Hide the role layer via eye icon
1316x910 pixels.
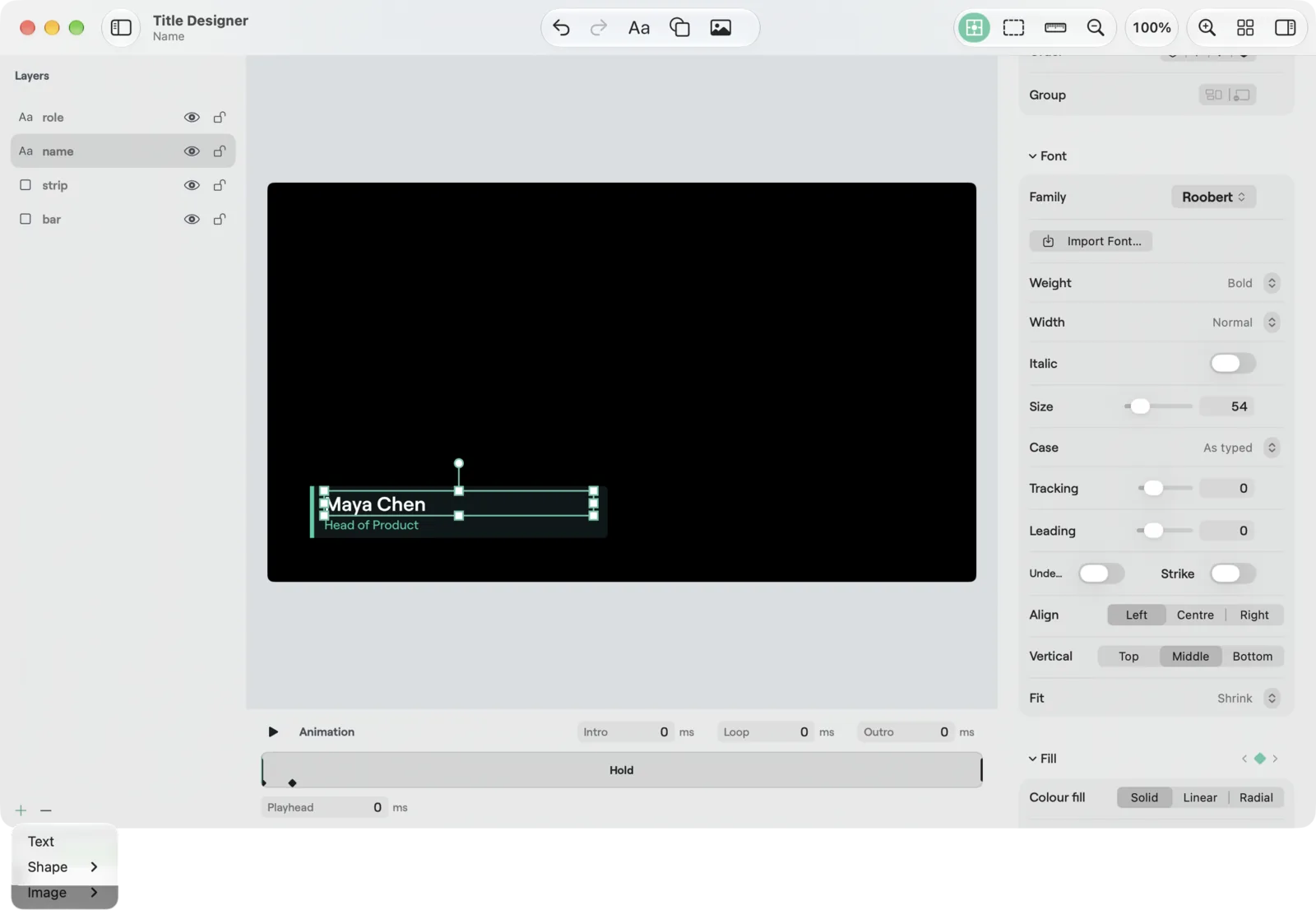point(192,118)
